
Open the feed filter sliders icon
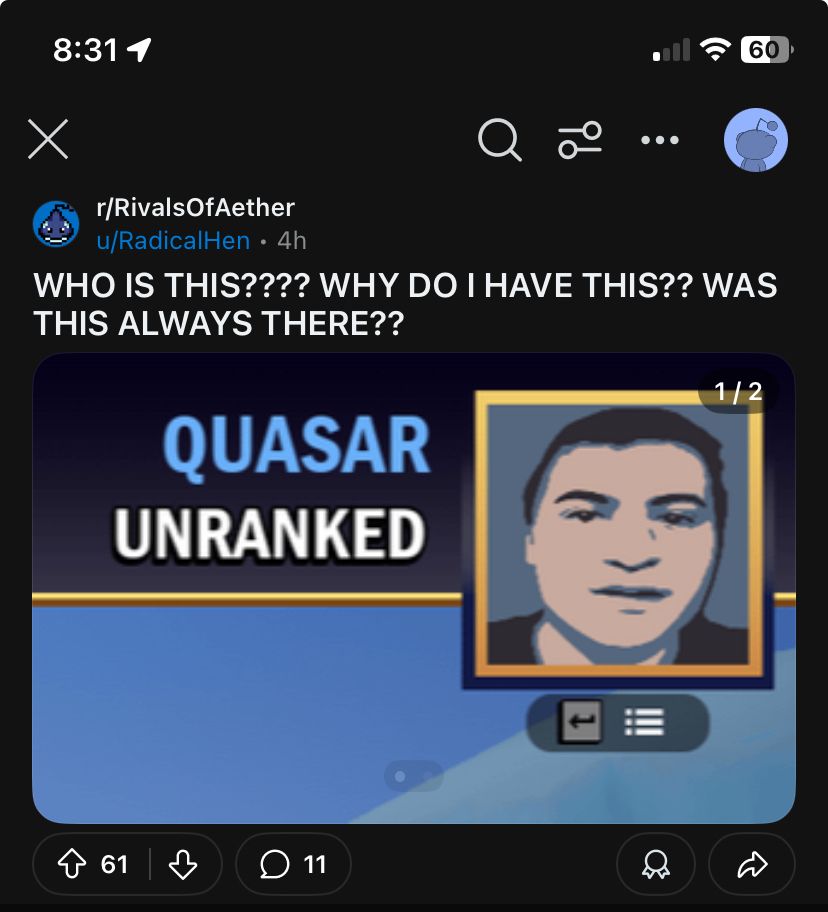coord(580,140)
